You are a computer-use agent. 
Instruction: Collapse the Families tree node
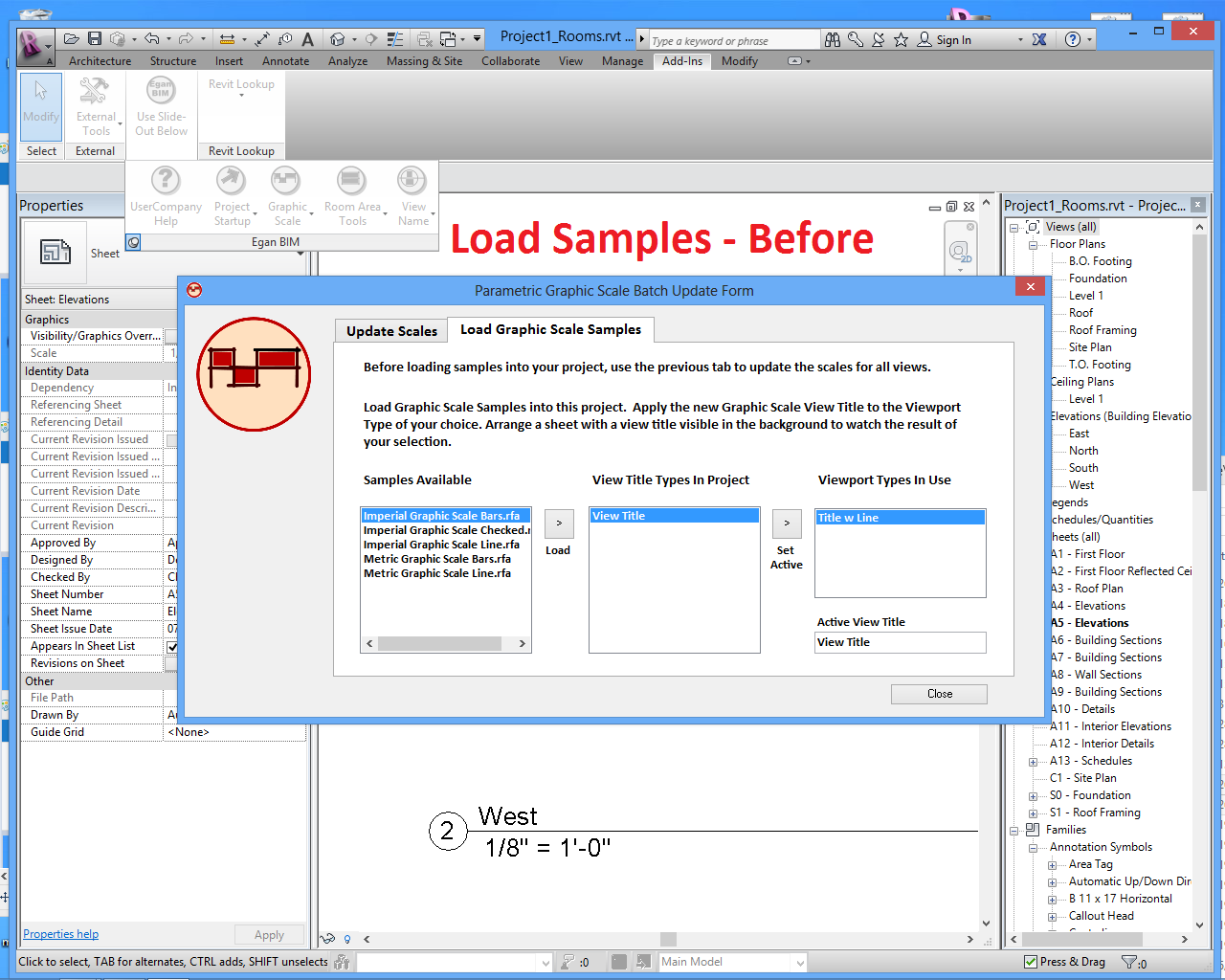[1013, 831]
